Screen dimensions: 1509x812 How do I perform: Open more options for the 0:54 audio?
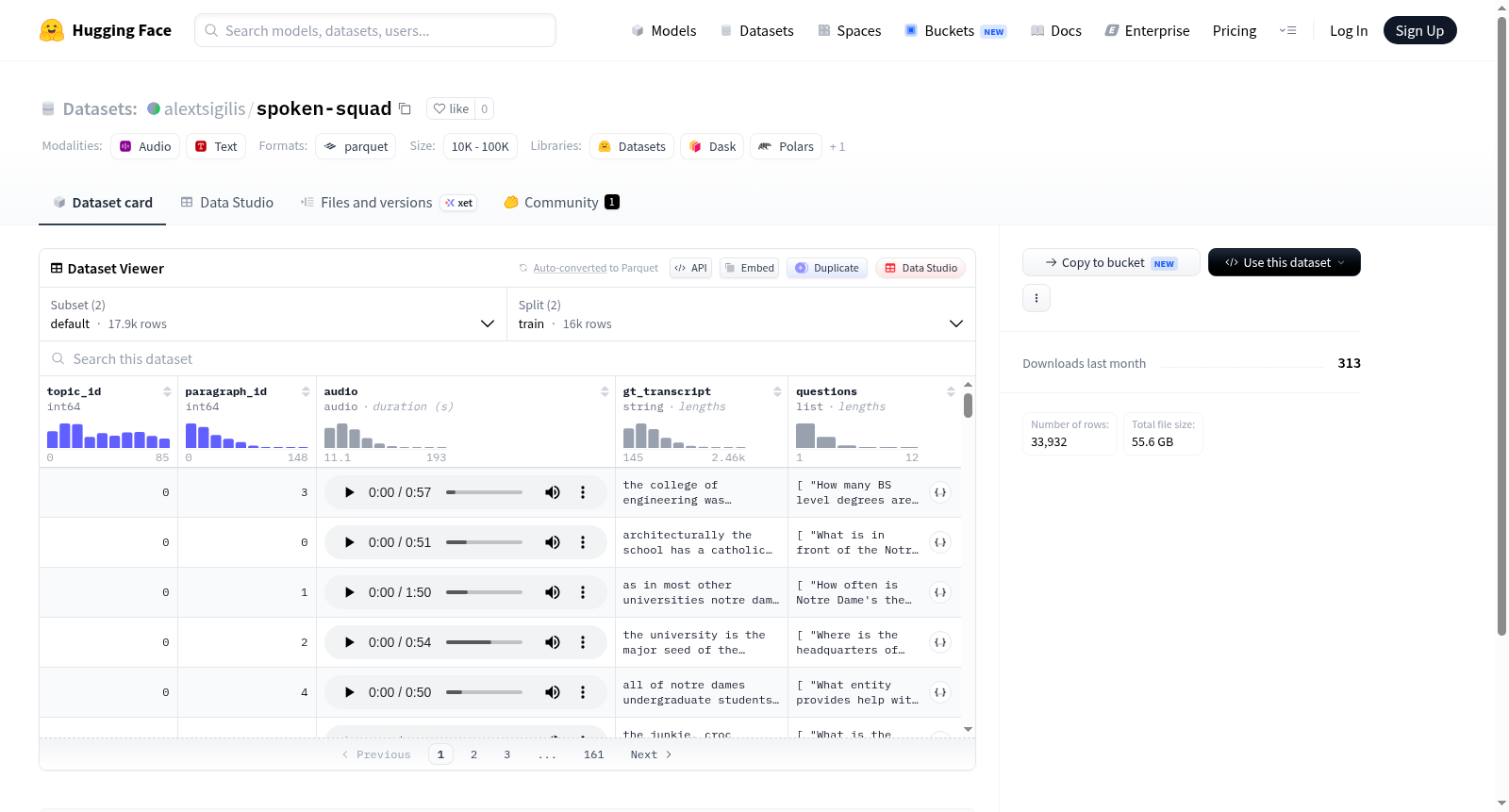(x=583, y=642)
